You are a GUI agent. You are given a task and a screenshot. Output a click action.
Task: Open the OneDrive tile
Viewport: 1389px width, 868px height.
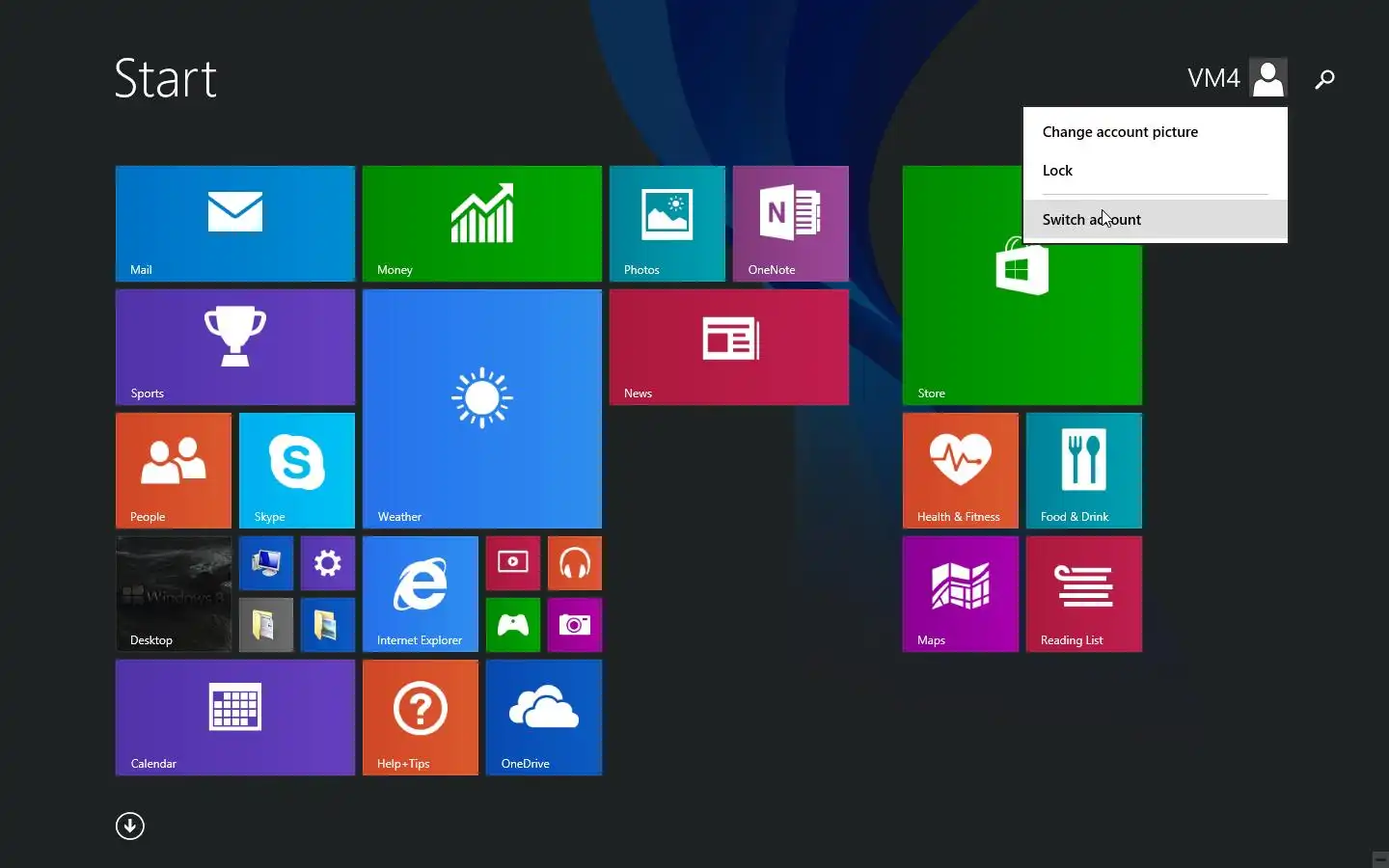pos(544,718)
